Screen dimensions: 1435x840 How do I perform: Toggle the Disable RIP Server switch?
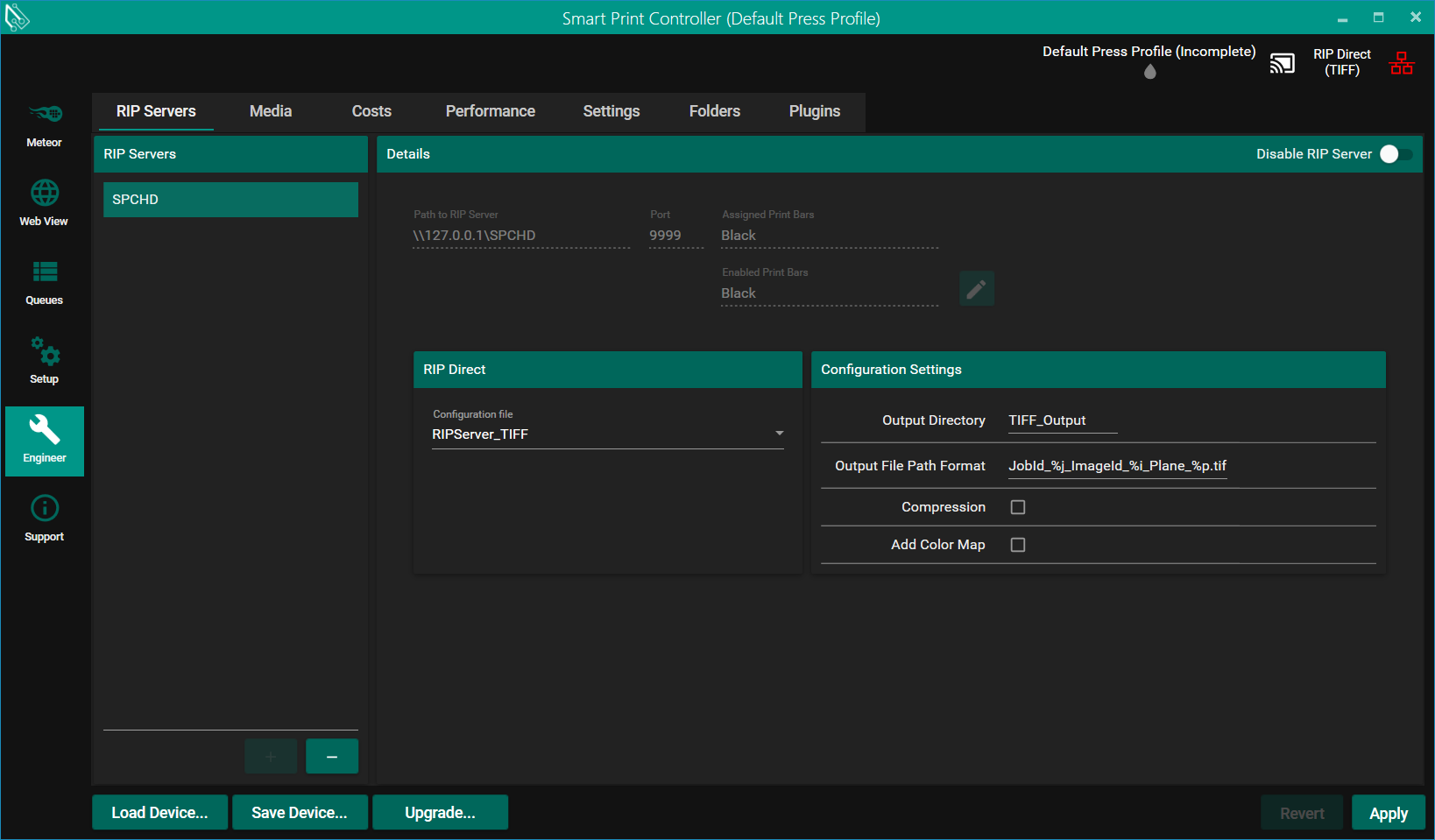click(x=1396, y=154)
